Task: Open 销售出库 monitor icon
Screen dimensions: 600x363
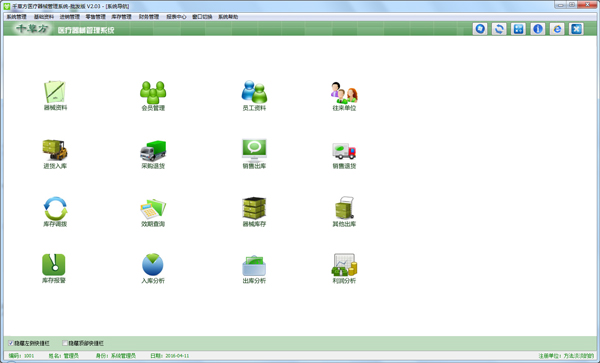Action: click(x=254, y=150)
